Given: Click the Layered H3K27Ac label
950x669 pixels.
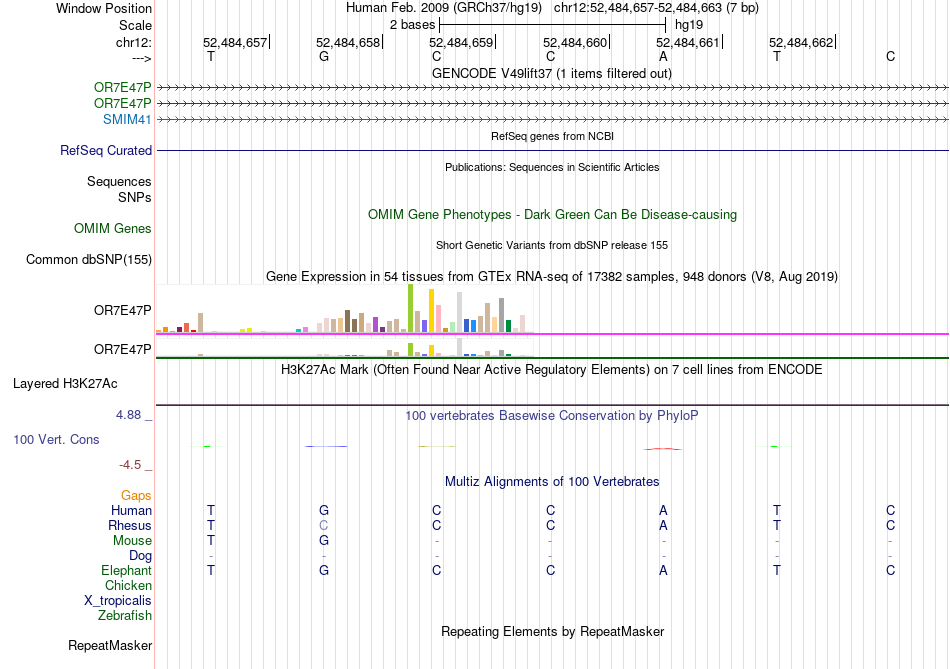Looking at the screenshot, I should [x=65, y=384].
